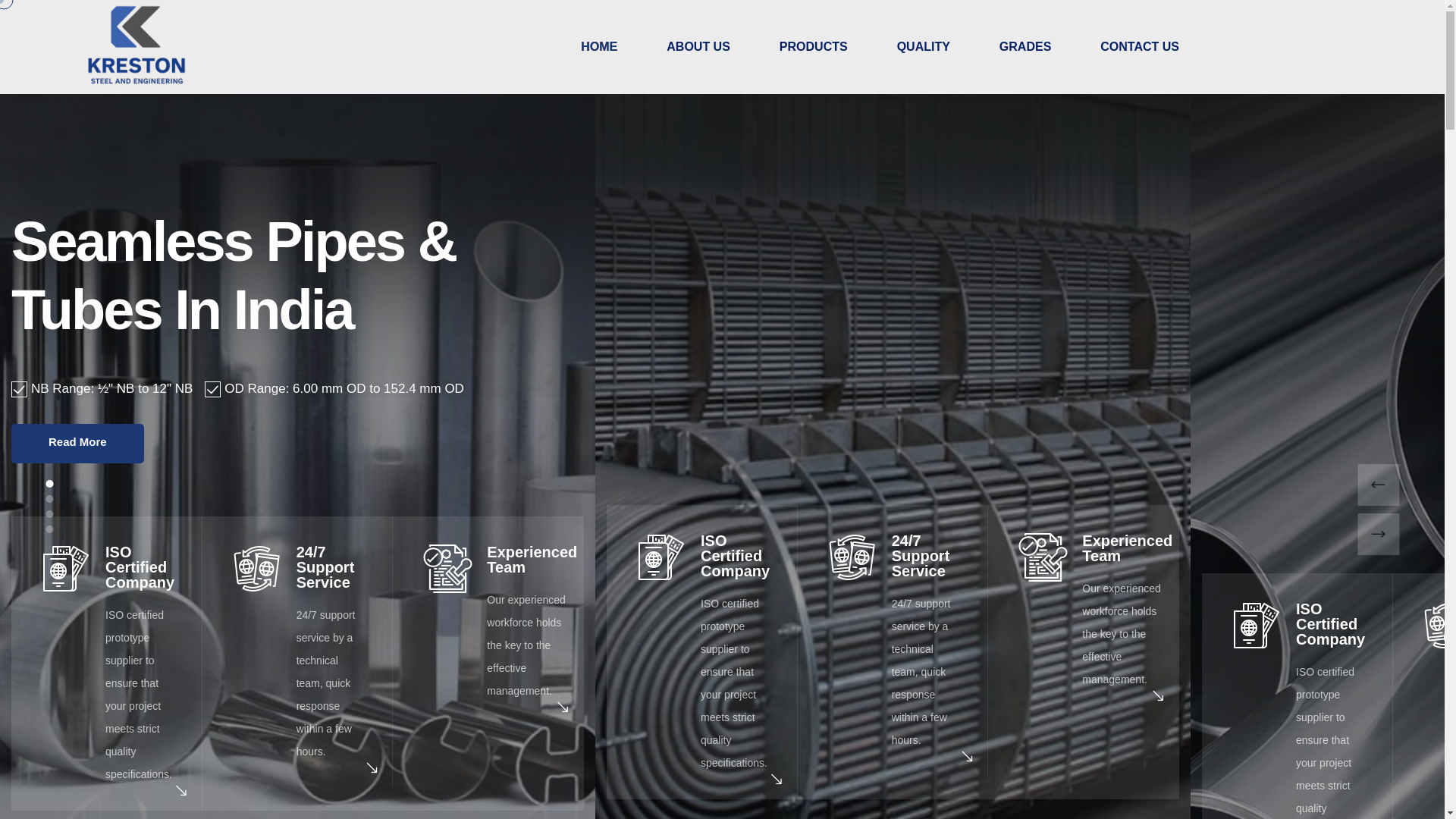Select the first slider pagination dot
Image resolution: width=1456 pixels, height=819 pixels.
(49, 484)
